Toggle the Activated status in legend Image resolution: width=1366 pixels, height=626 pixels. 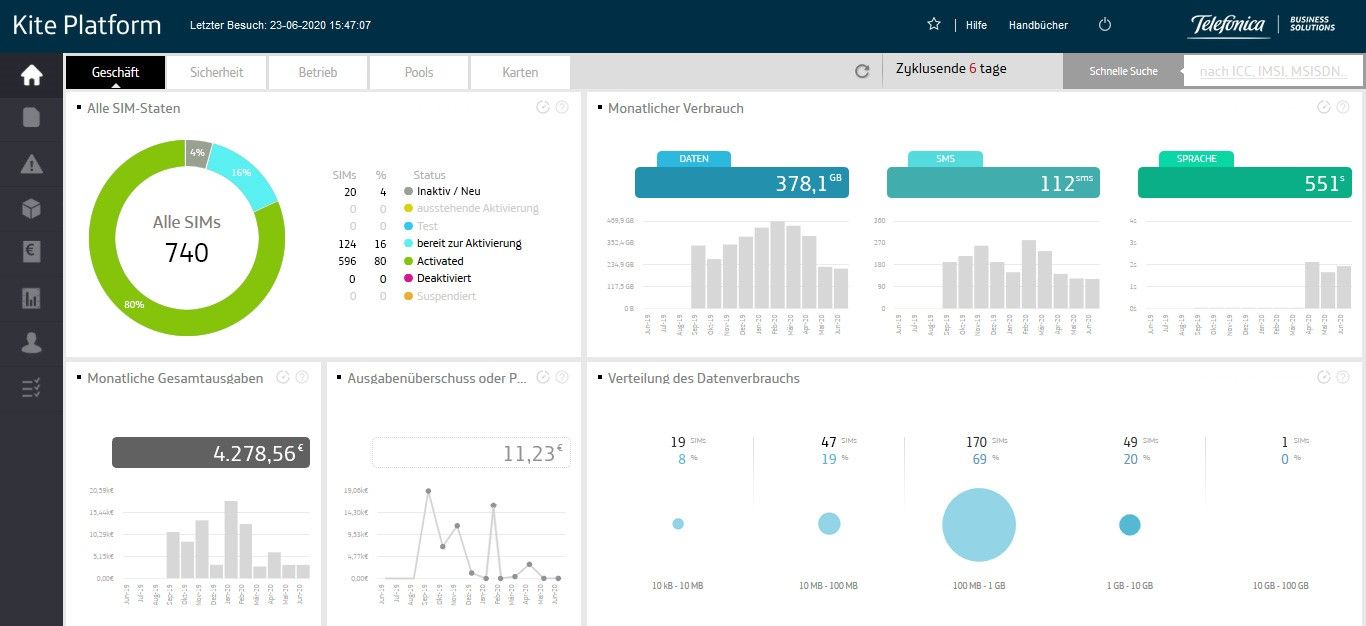[440, 261]
